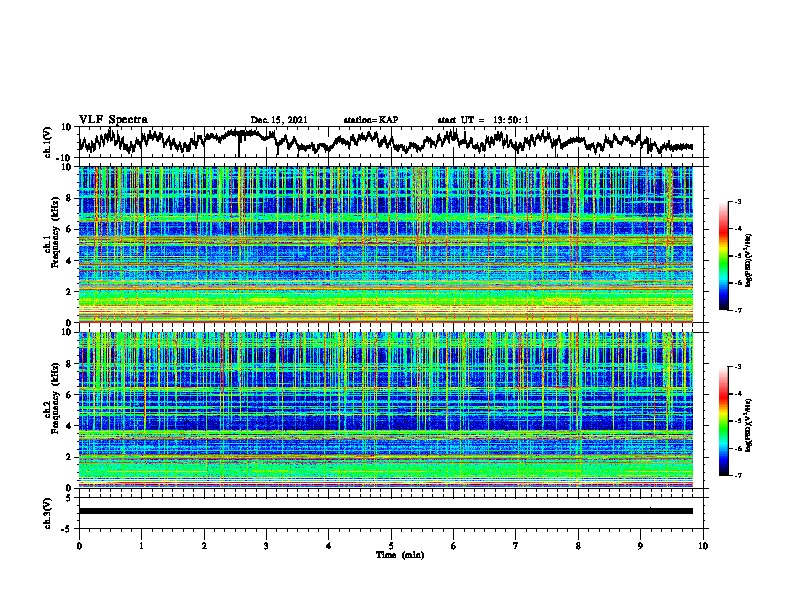Click the ch.2 'Frequency (kHz)' axis label

pyautogui.click(x=55, y=398)
